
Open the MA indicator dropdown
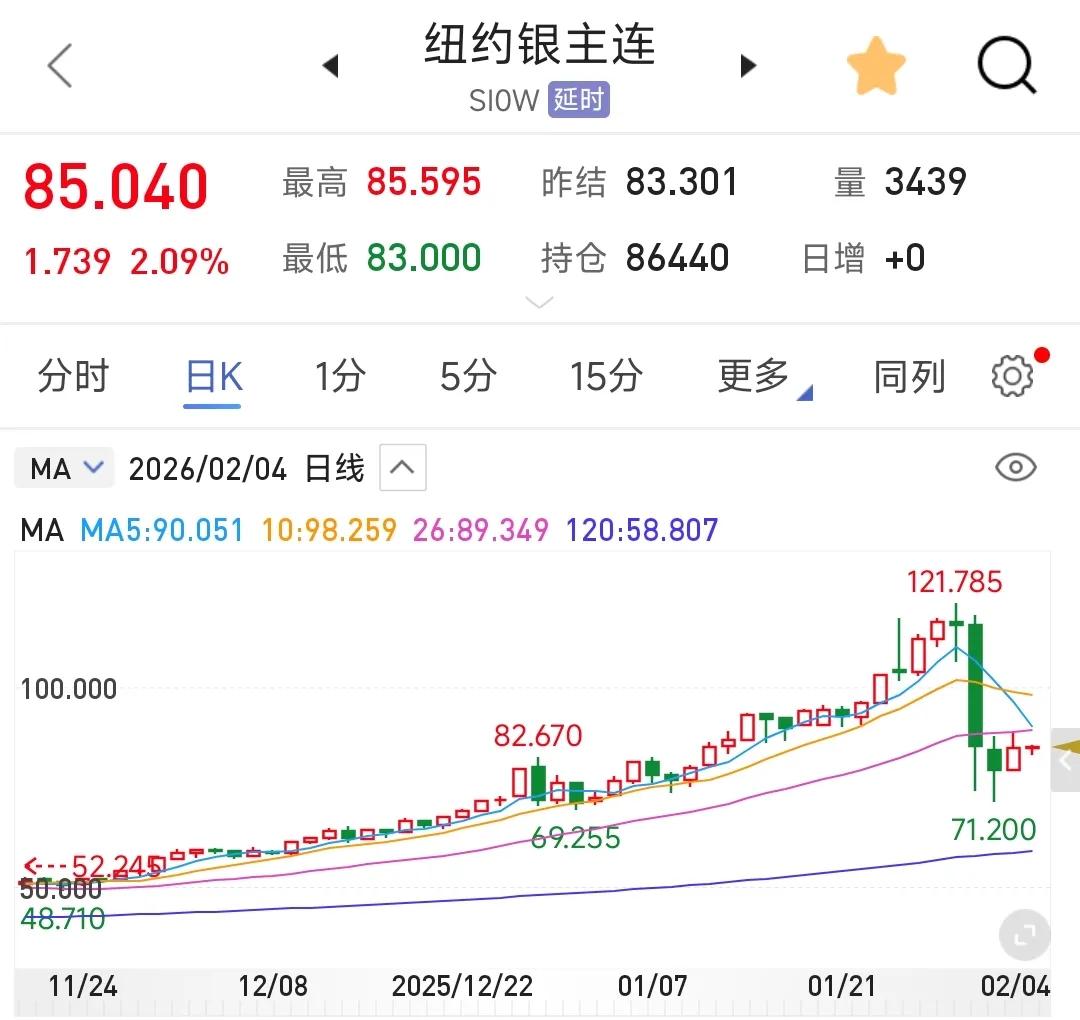63,467
